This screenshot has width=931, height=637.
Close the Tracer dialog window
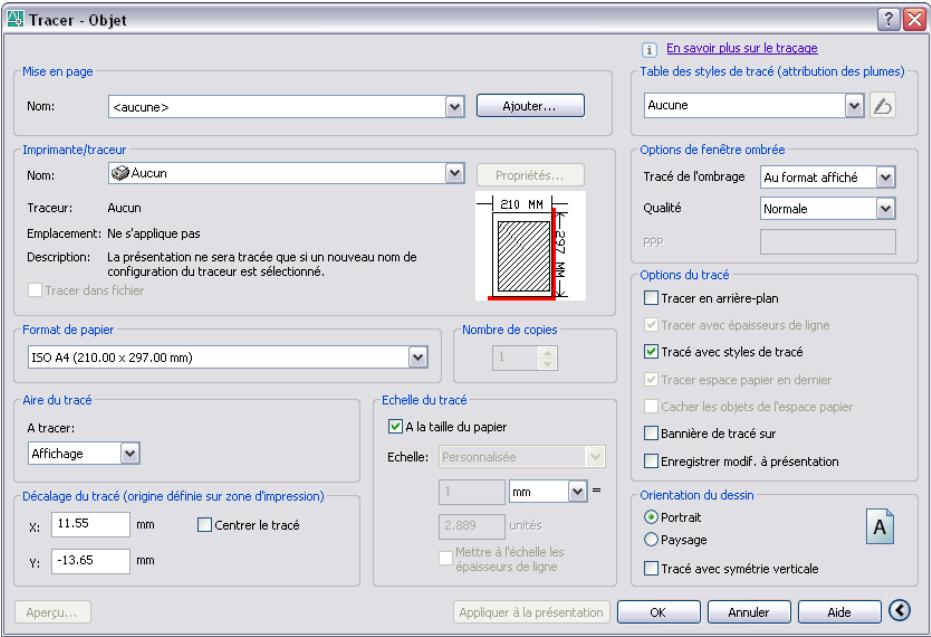coord(914,20)
